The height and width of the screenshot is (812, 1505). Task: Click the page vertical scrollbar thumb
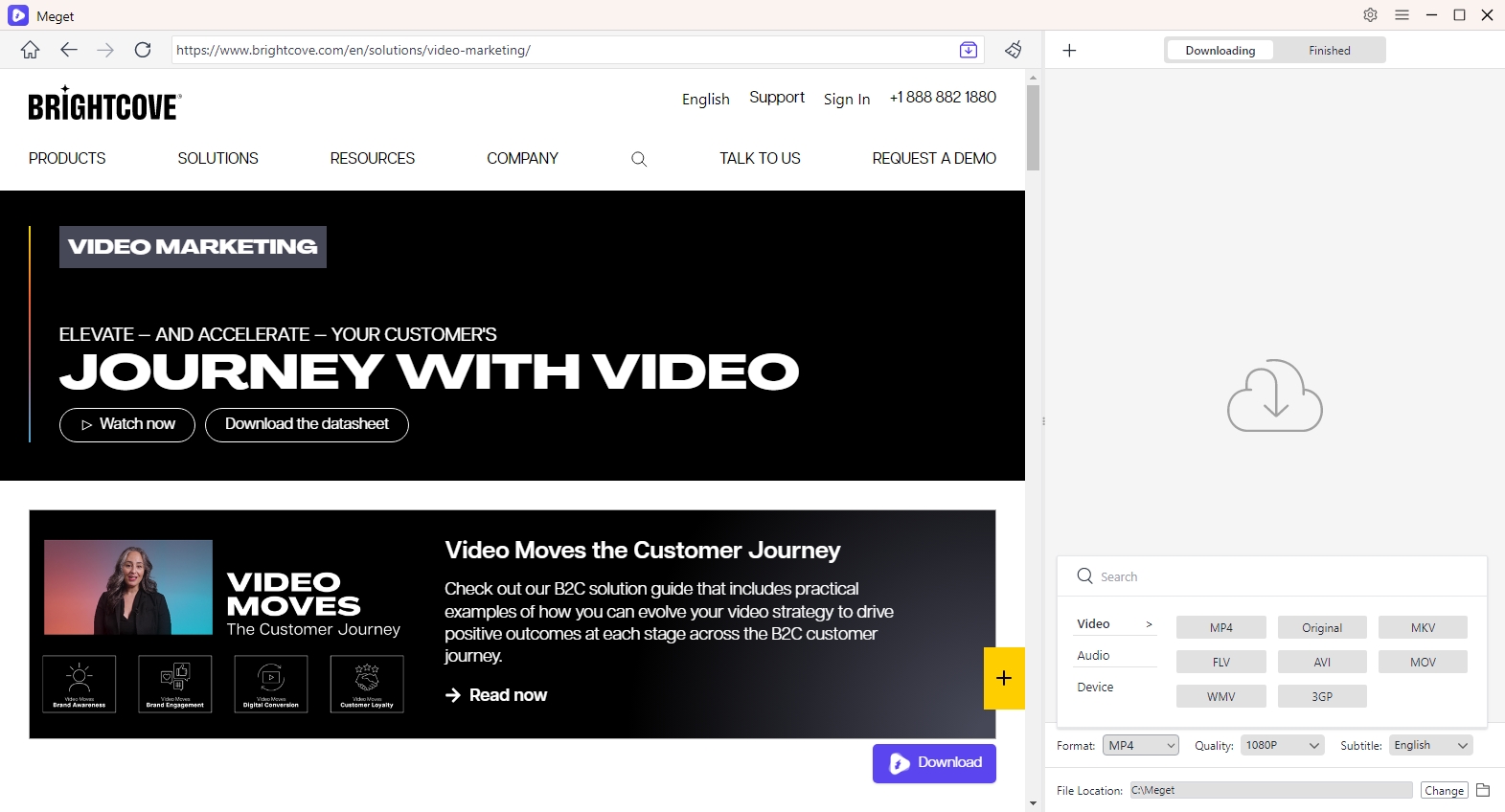tap(1033, 127)
